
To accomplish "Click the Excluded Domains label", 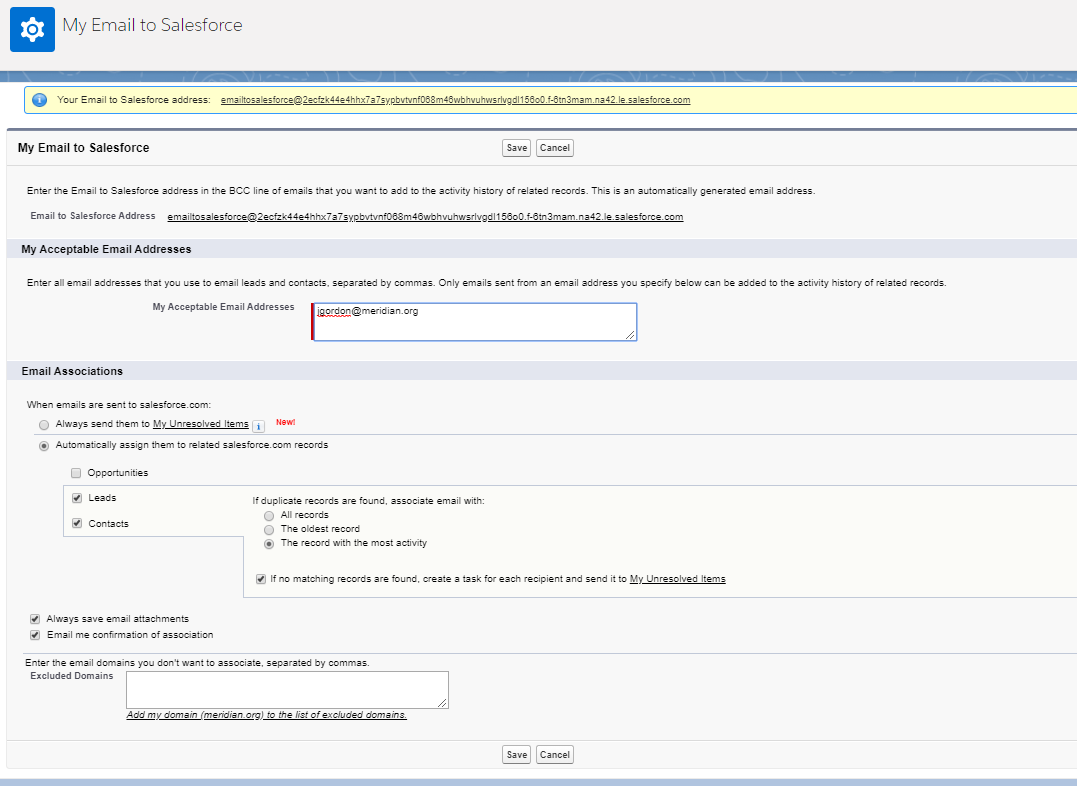I will 71,676.
